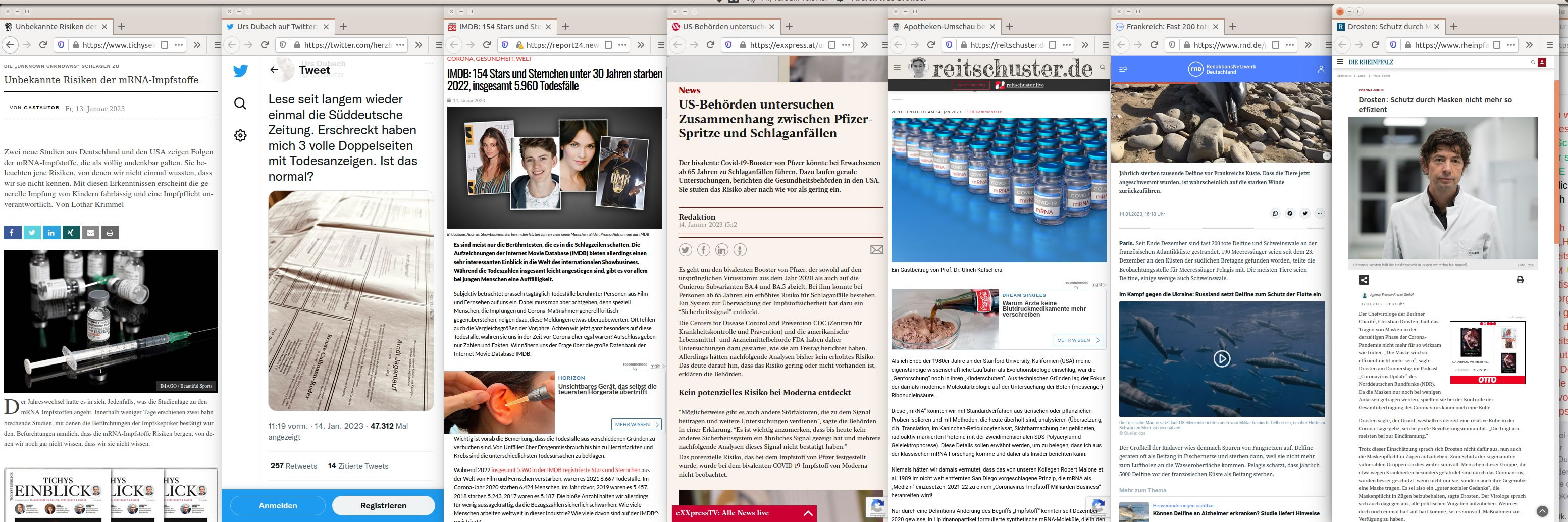Select the 'Unbekannte Risiken der' tab
This screenshot has width=1568, height=522.
coord(56,27)
